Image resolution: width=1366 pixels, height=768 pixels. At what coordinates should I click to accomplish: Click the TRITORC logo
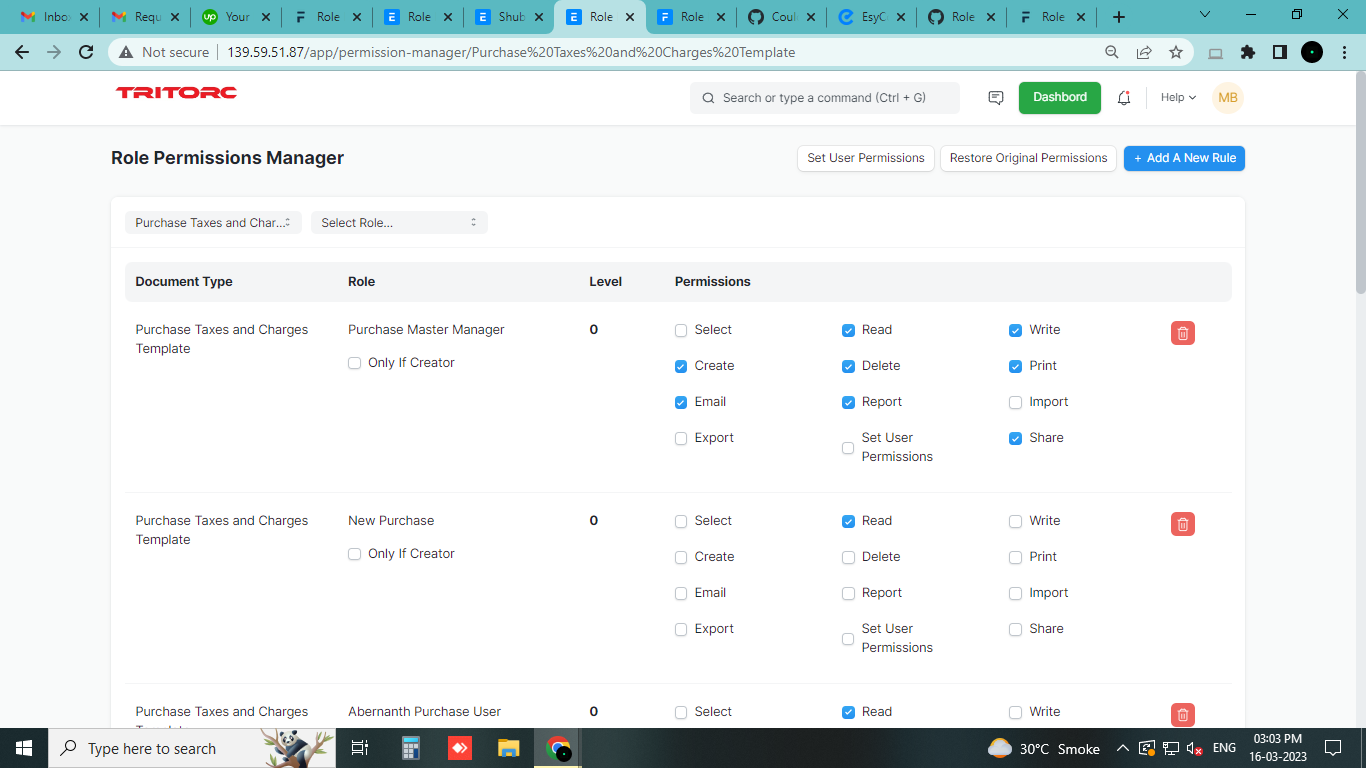point(176,92)
